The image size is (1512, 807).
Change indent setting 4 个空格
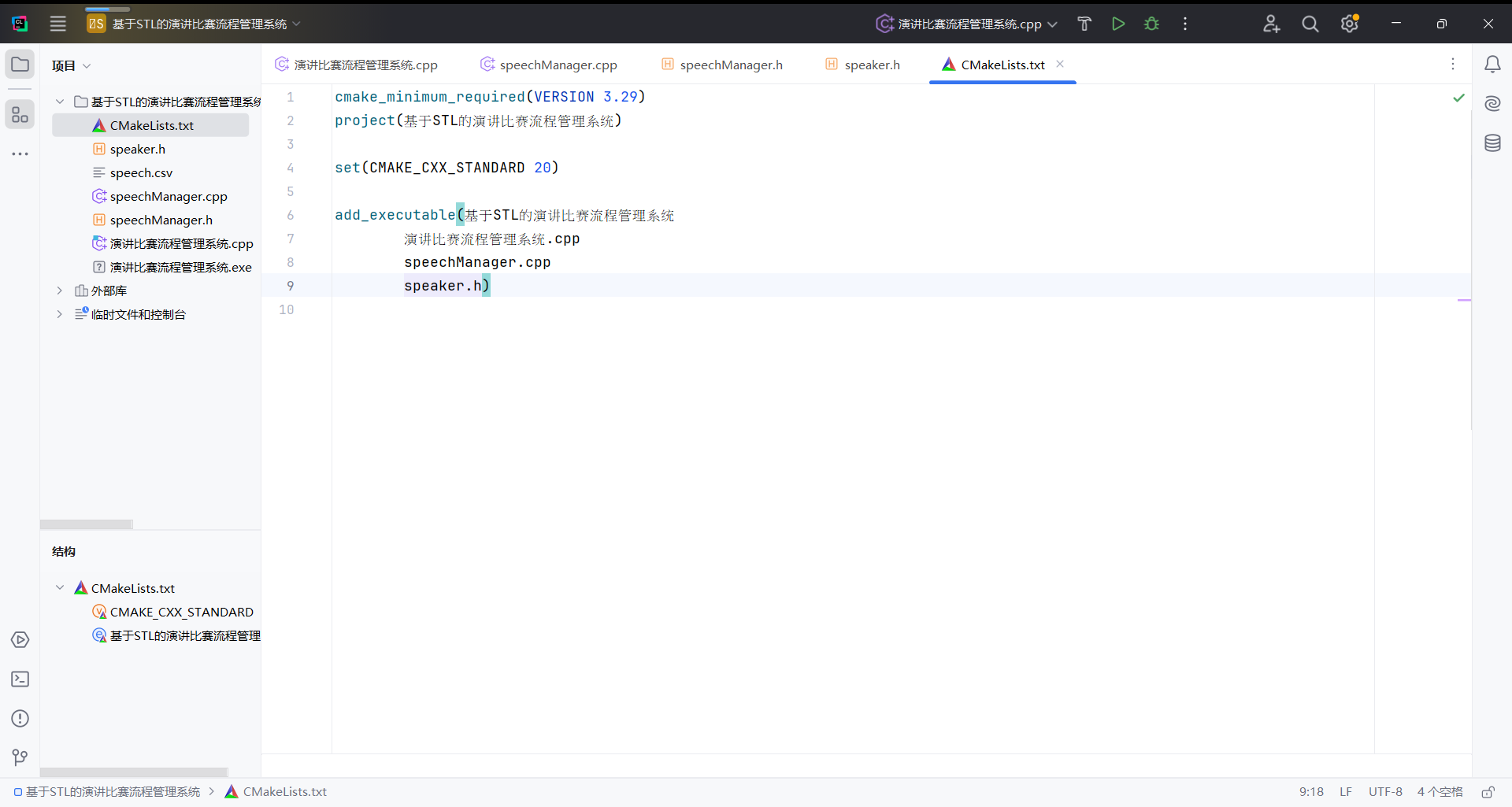[x=1440, y=792]
